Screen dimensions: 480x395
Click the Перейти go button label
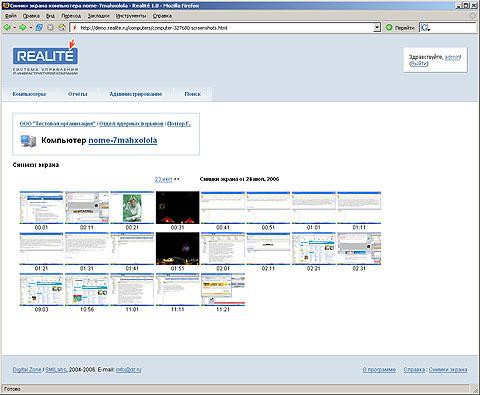click(x=405, y=28)
